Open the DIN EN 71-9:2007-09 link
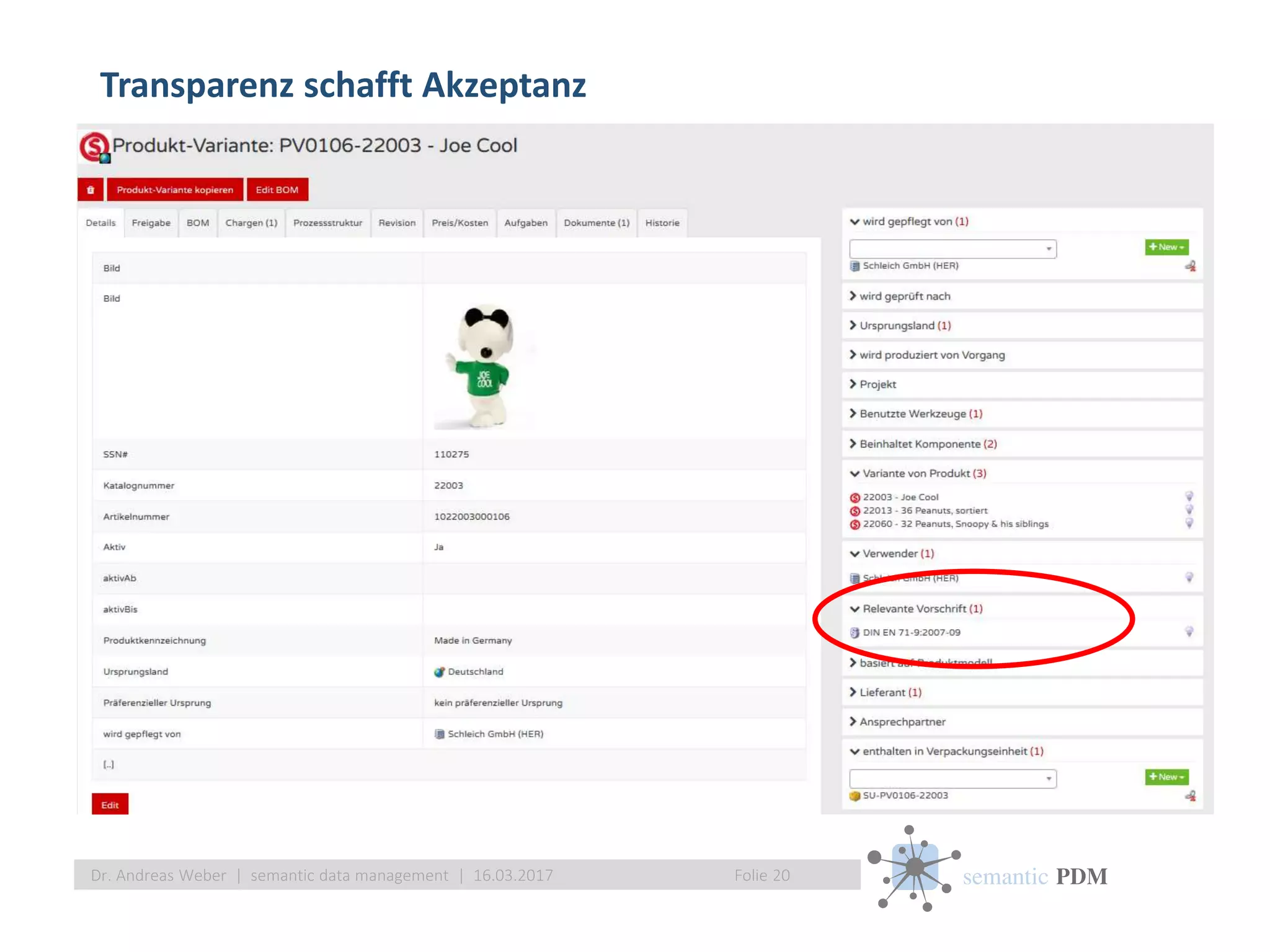The width and height of the screenshot is (1270, 952). pos(912,633)
